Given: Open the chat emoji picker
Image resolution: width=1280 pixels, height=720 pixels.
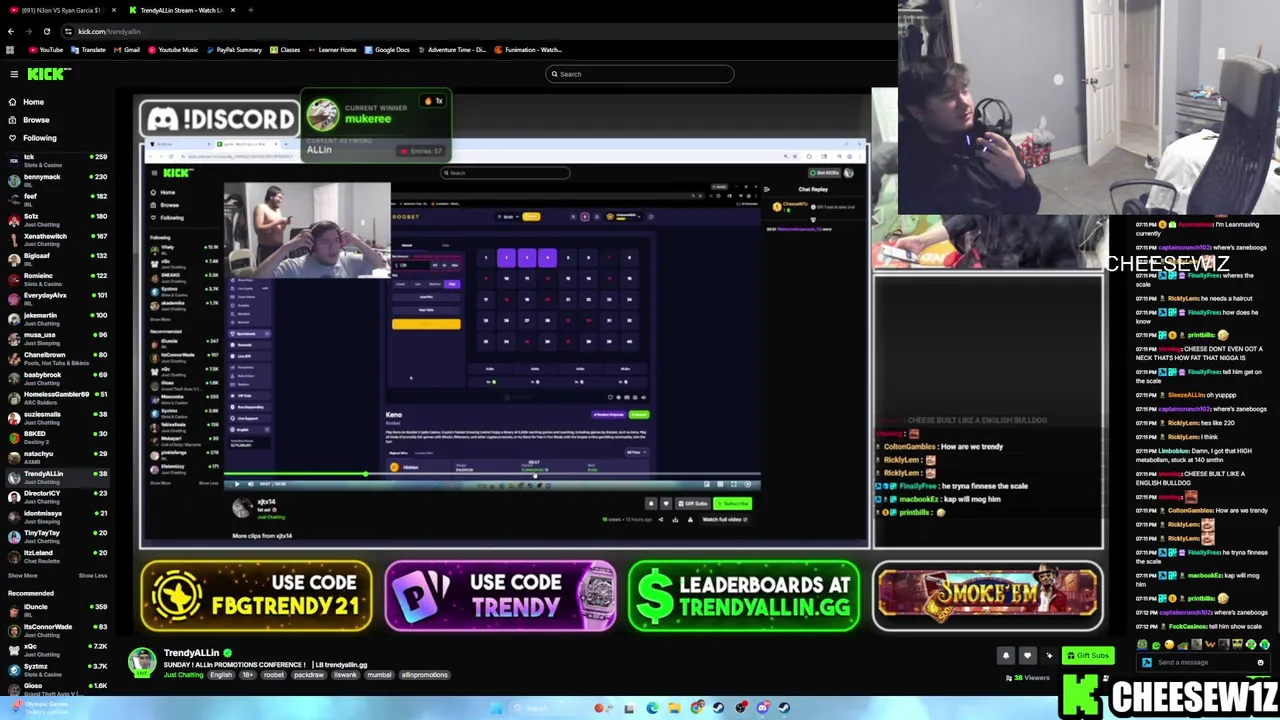Looking at the screenshot, I should (x=1260, y=662).
